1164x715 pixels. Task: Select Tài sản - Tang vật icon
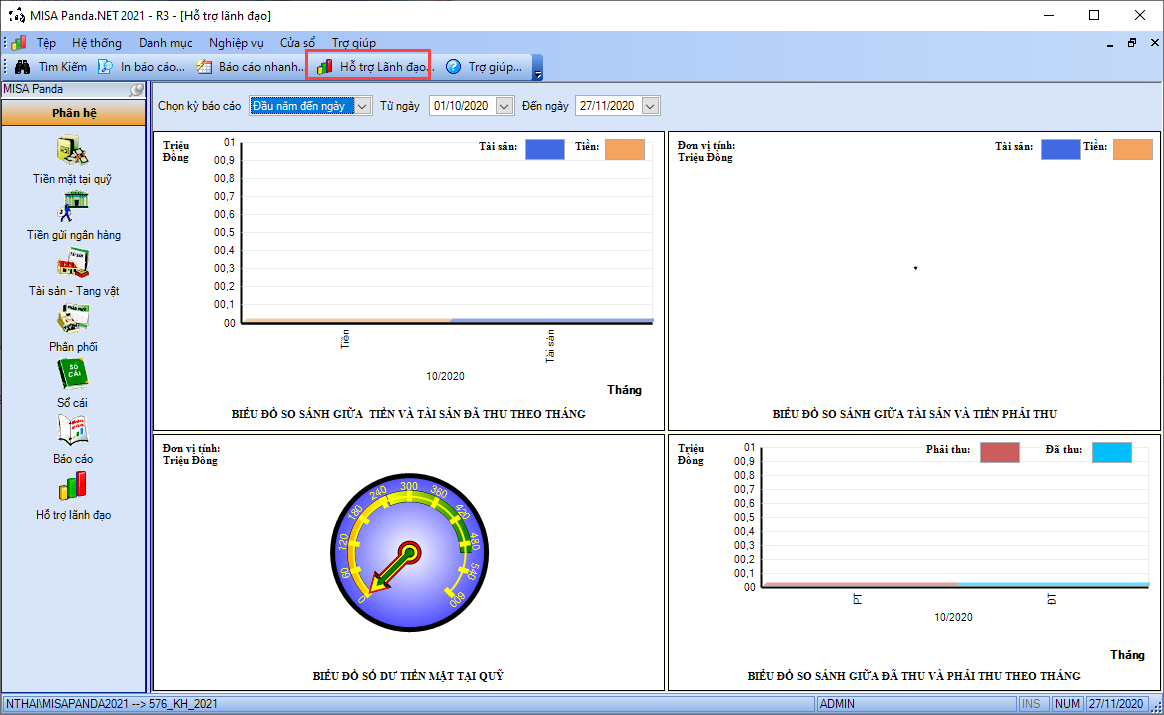click(73, 263)
